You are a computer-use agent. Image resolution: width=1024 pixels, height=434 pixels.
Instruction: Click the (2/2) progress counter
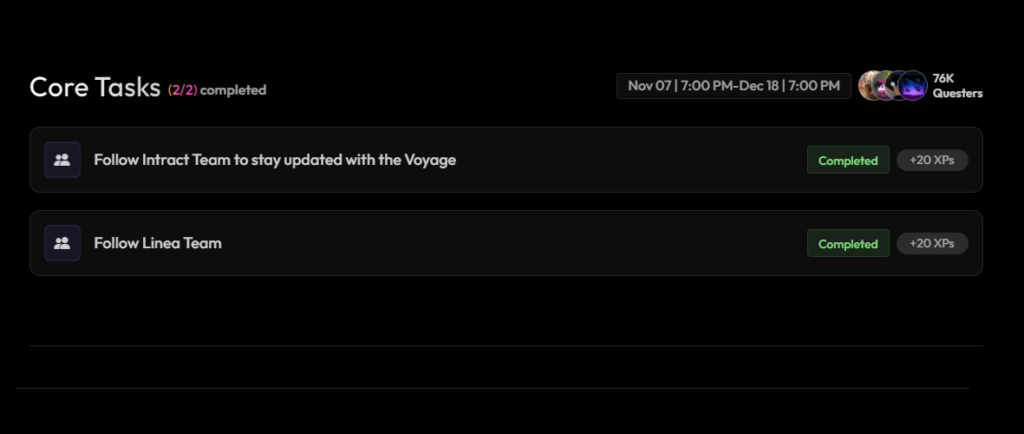(182, 90)
